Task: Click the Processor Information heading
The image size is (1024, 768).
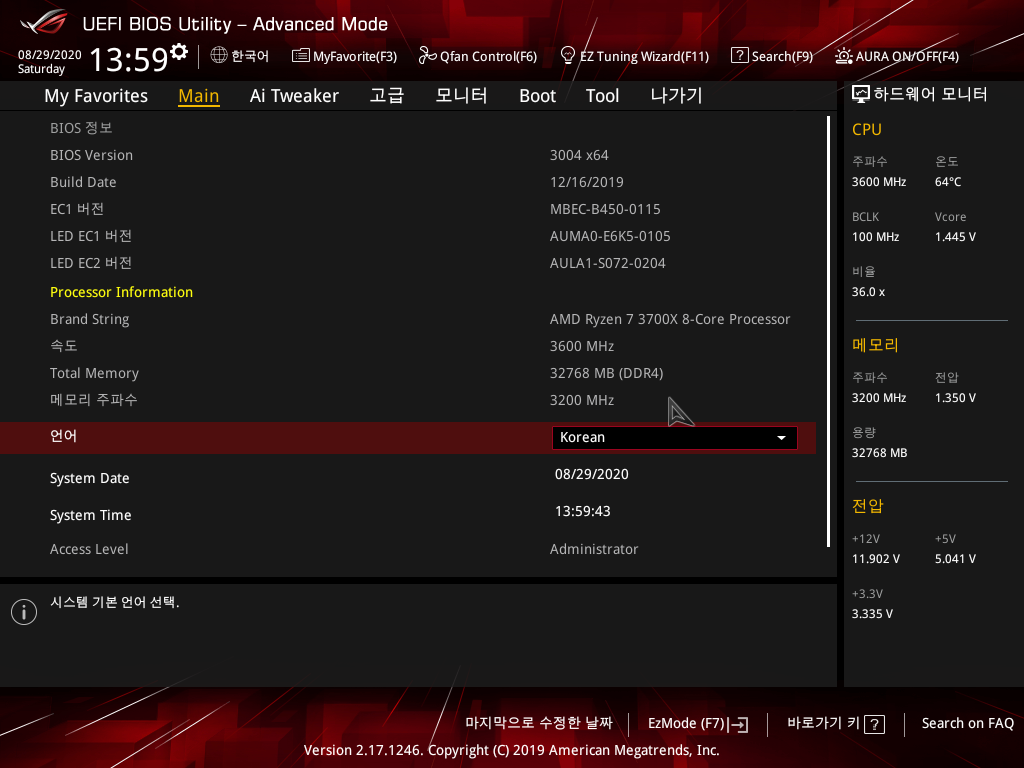Action: pyautogui.click(x=121, y=293)
